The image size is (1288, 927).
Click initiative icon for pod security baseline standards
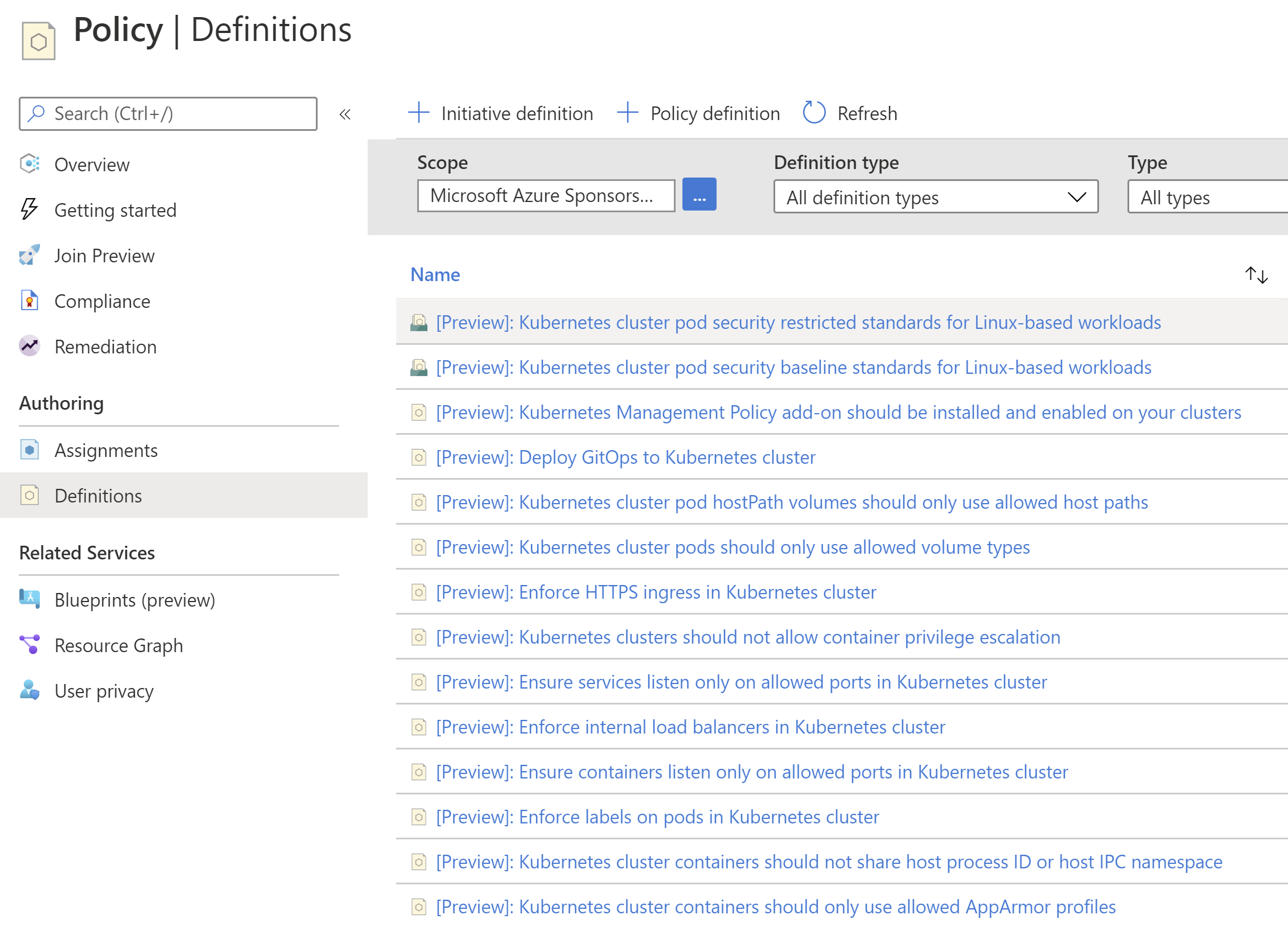tap(419, 368)
